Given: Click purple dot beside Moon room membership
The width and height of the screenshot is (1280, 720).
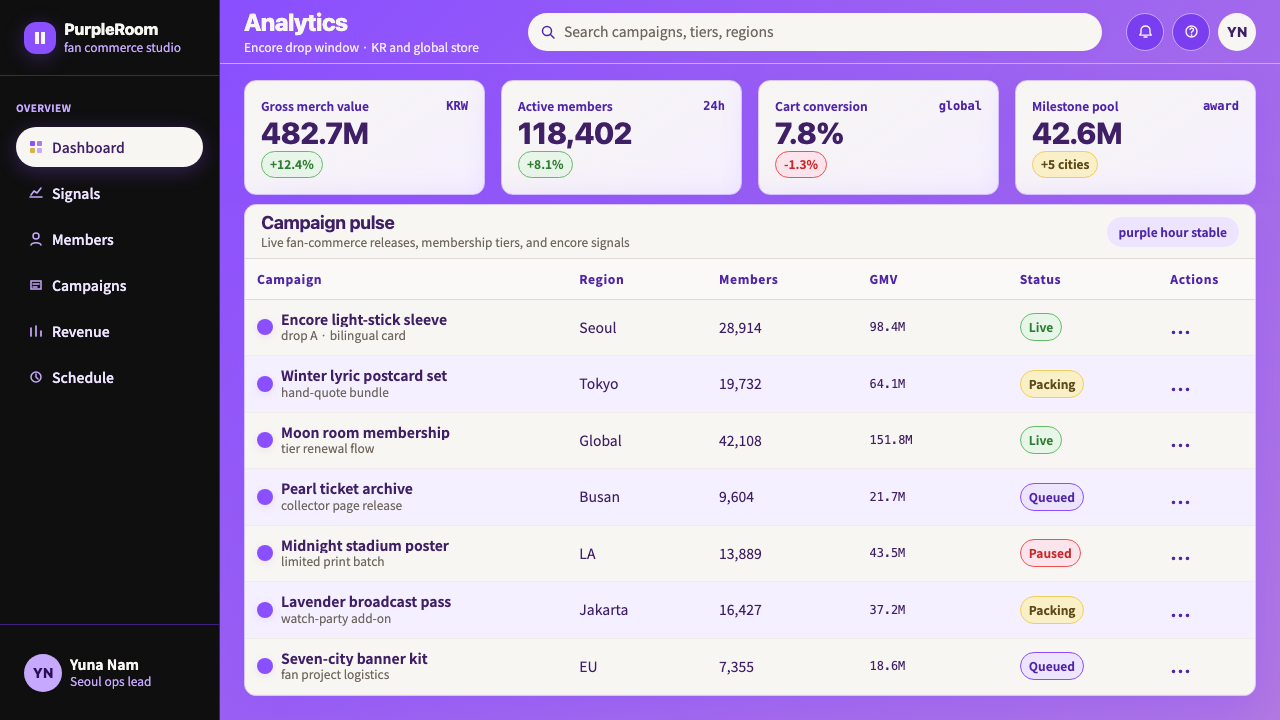Looking at the screenshot, I should pos(265,440).
